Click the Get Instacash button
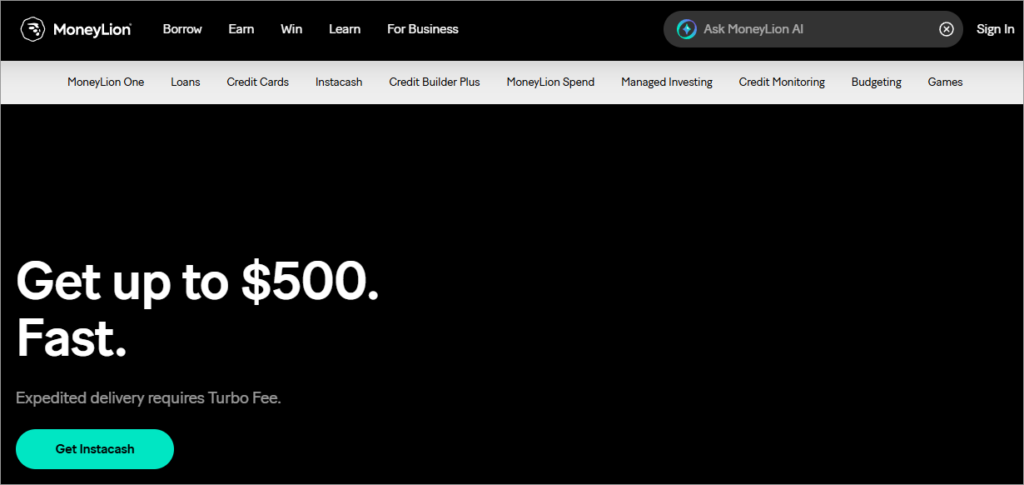This screenshot has height=485, width=1024. click(95, 449)
